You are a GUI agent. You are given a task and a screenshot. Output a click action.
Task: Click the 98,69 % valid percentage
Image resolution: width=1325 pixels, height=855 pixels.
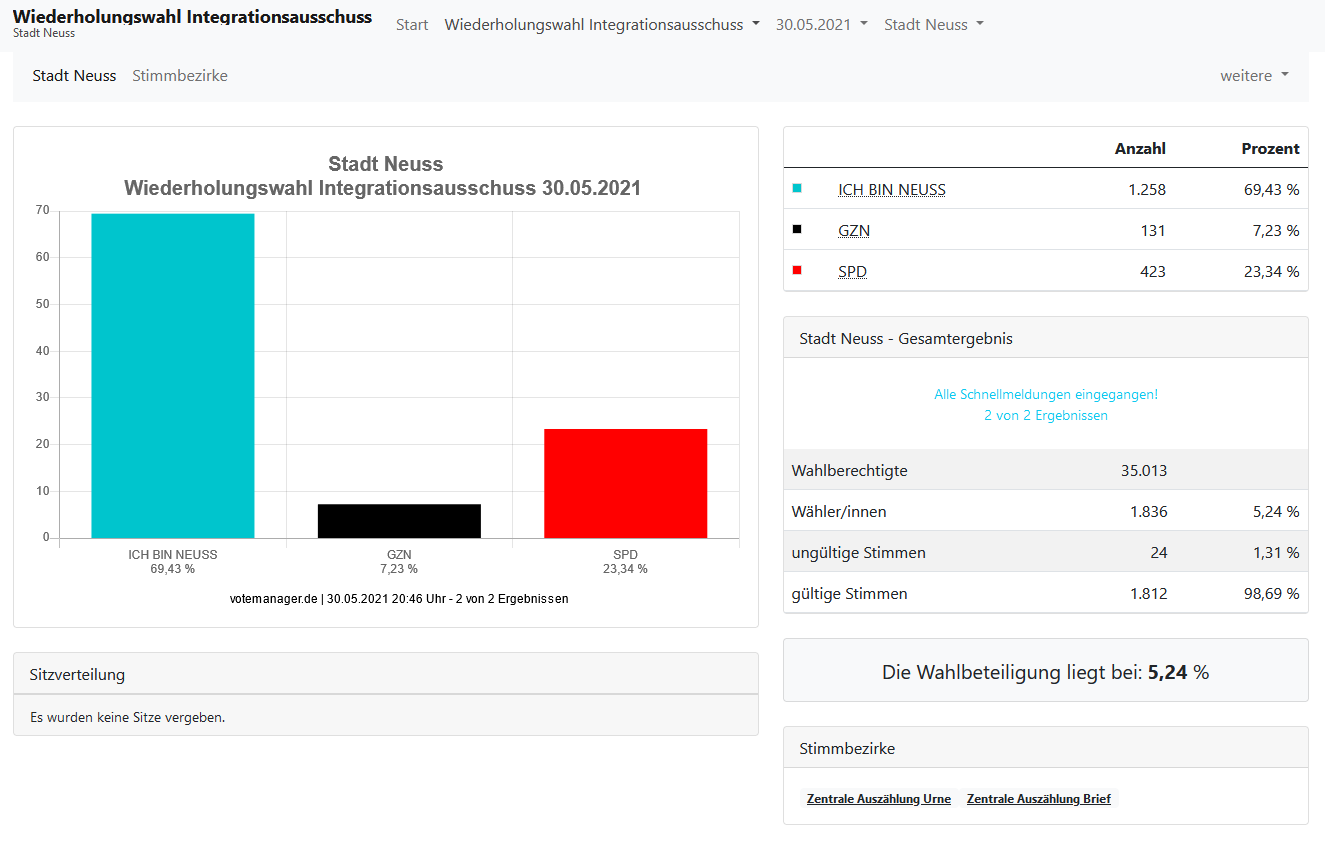point(1271,593)
